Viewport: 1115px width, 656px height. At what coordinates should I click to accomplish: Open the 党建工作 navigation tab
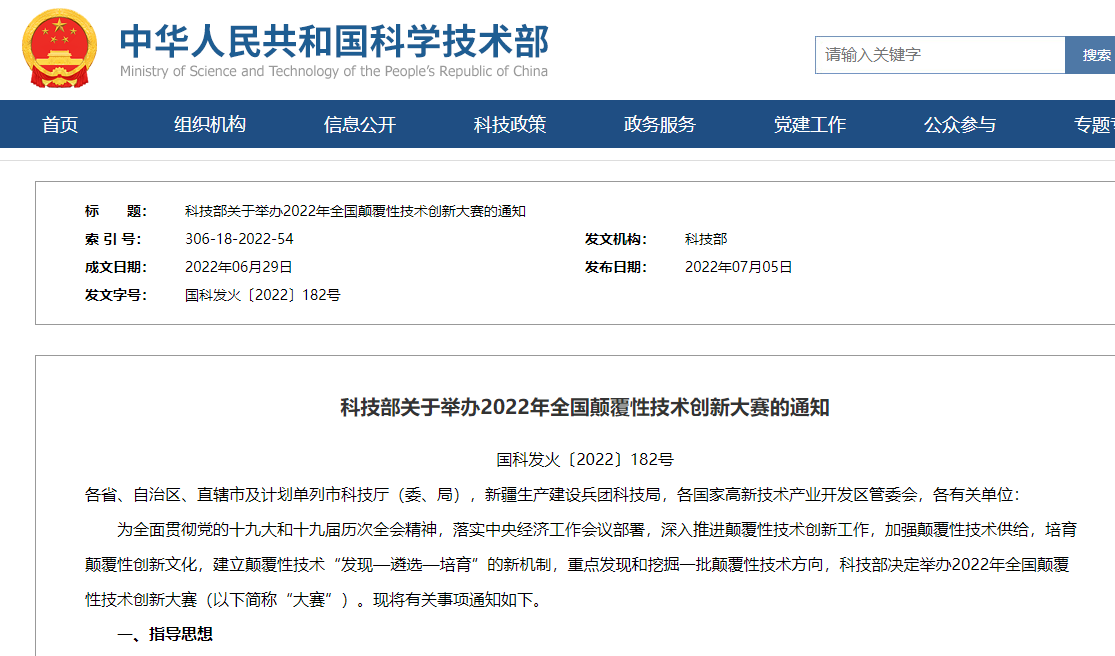pyautogui.click(x=810, y=125)
